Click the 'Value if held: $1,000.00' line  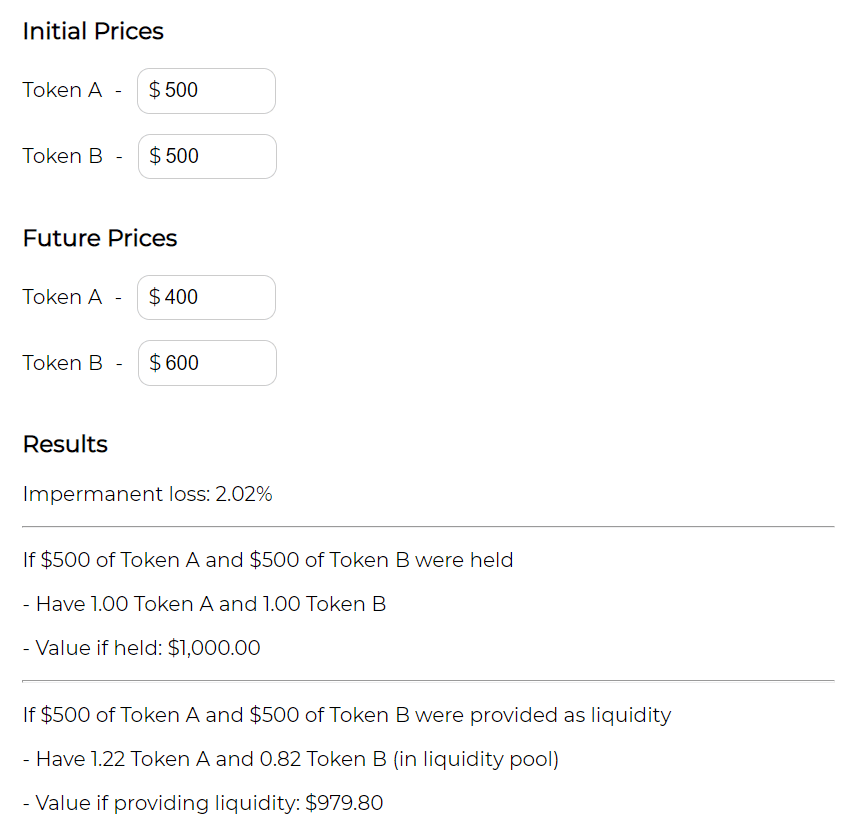click(141, 648)
